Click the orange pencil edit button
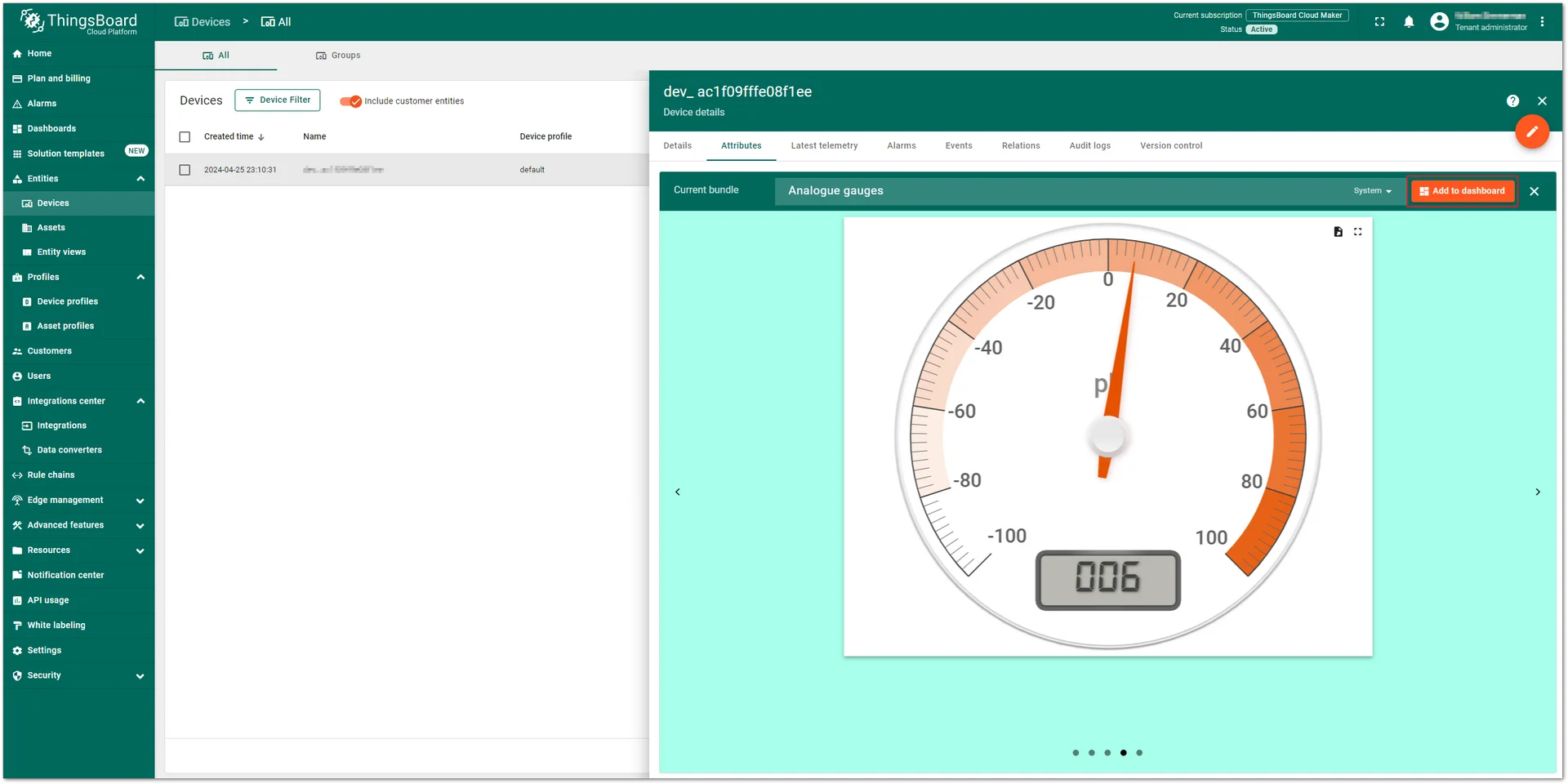Screen dimensions: 1568x784 tap(1532, 131)
